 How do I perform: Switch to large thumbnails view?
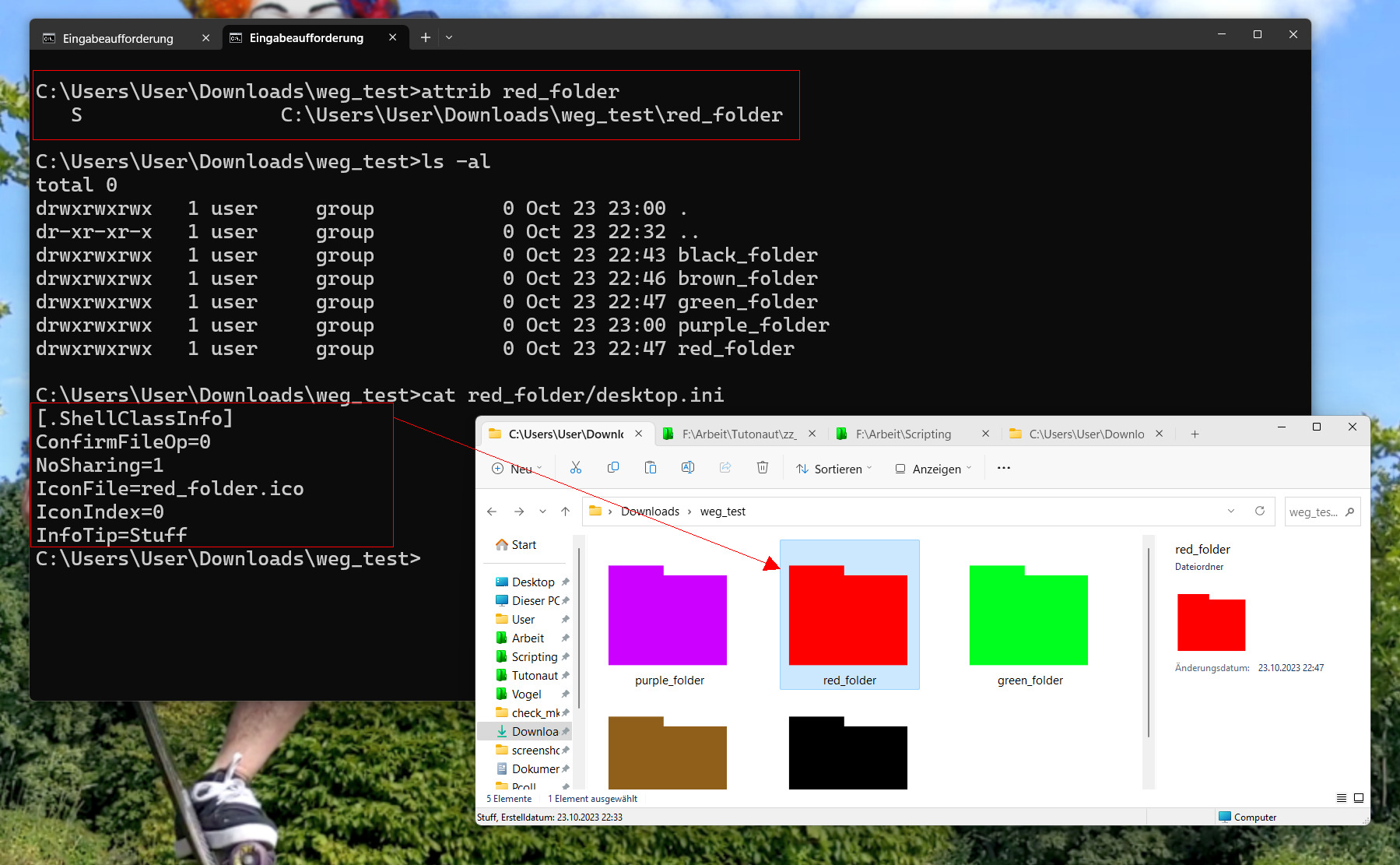[x=1359, y=798]
